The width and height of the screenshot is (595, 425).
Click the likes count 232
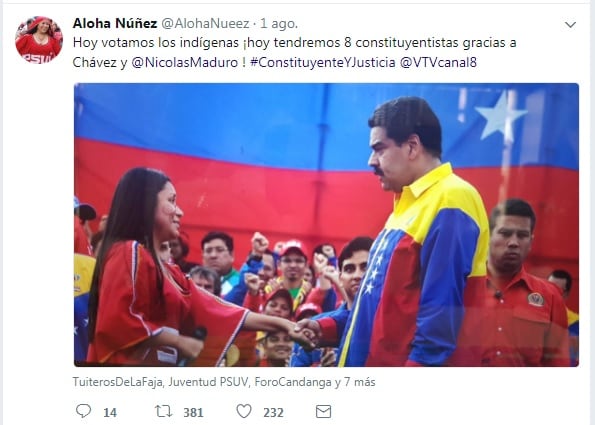click(274, 412)
